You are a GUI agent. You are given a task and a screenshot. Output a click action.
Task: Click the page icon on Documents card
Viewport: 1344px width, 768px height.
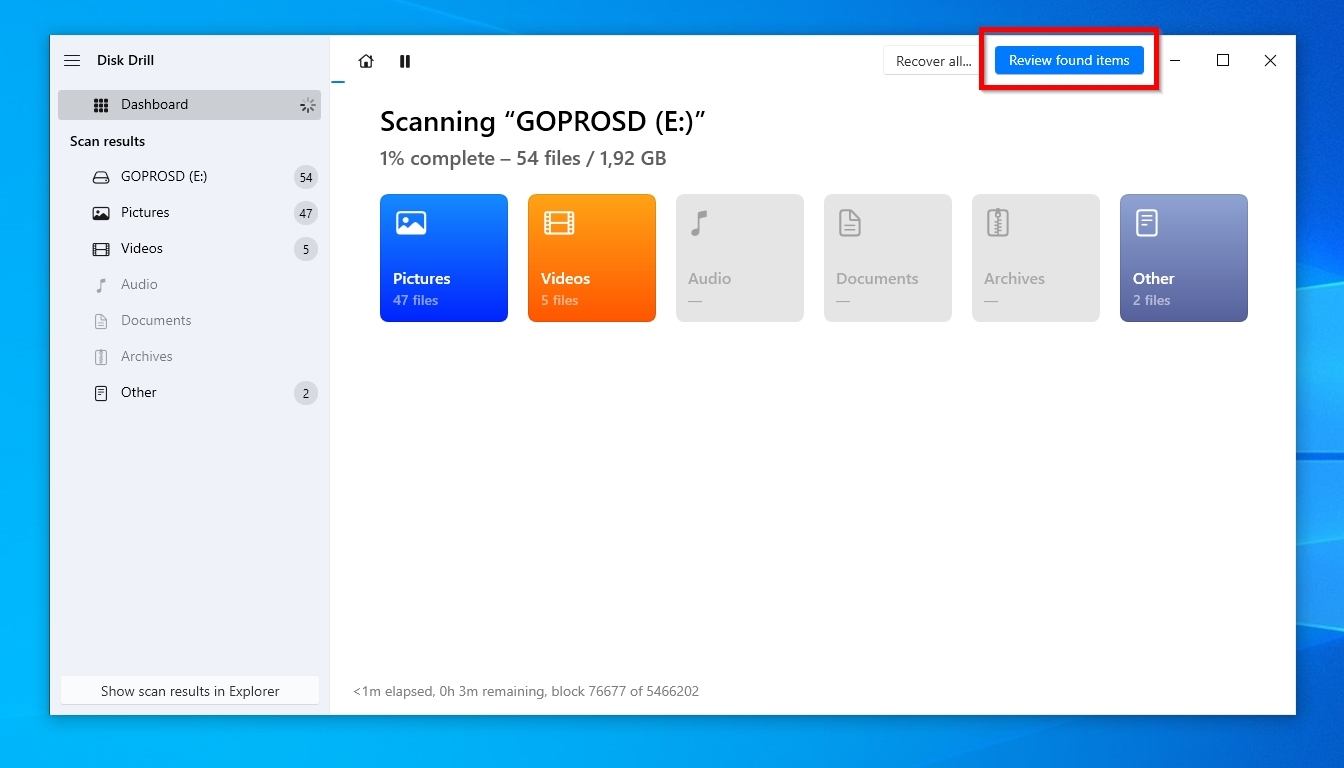click(x=849, y=223)
